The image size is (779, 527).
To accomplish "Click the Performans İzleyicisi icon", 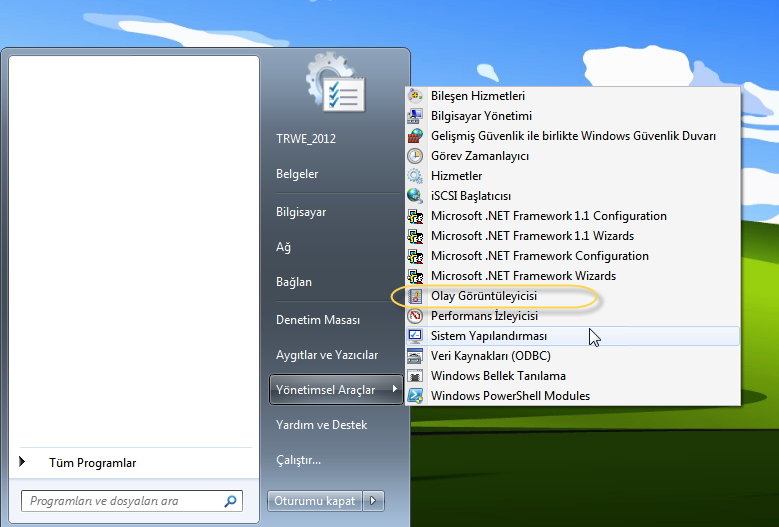I will coord(415,316).
